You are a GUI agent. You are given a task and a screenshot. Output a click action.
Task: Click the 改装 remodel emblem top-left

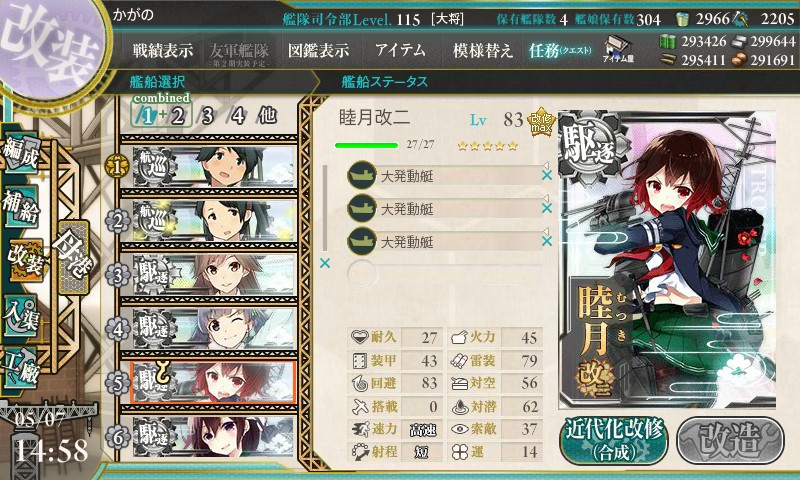point(51,47)
